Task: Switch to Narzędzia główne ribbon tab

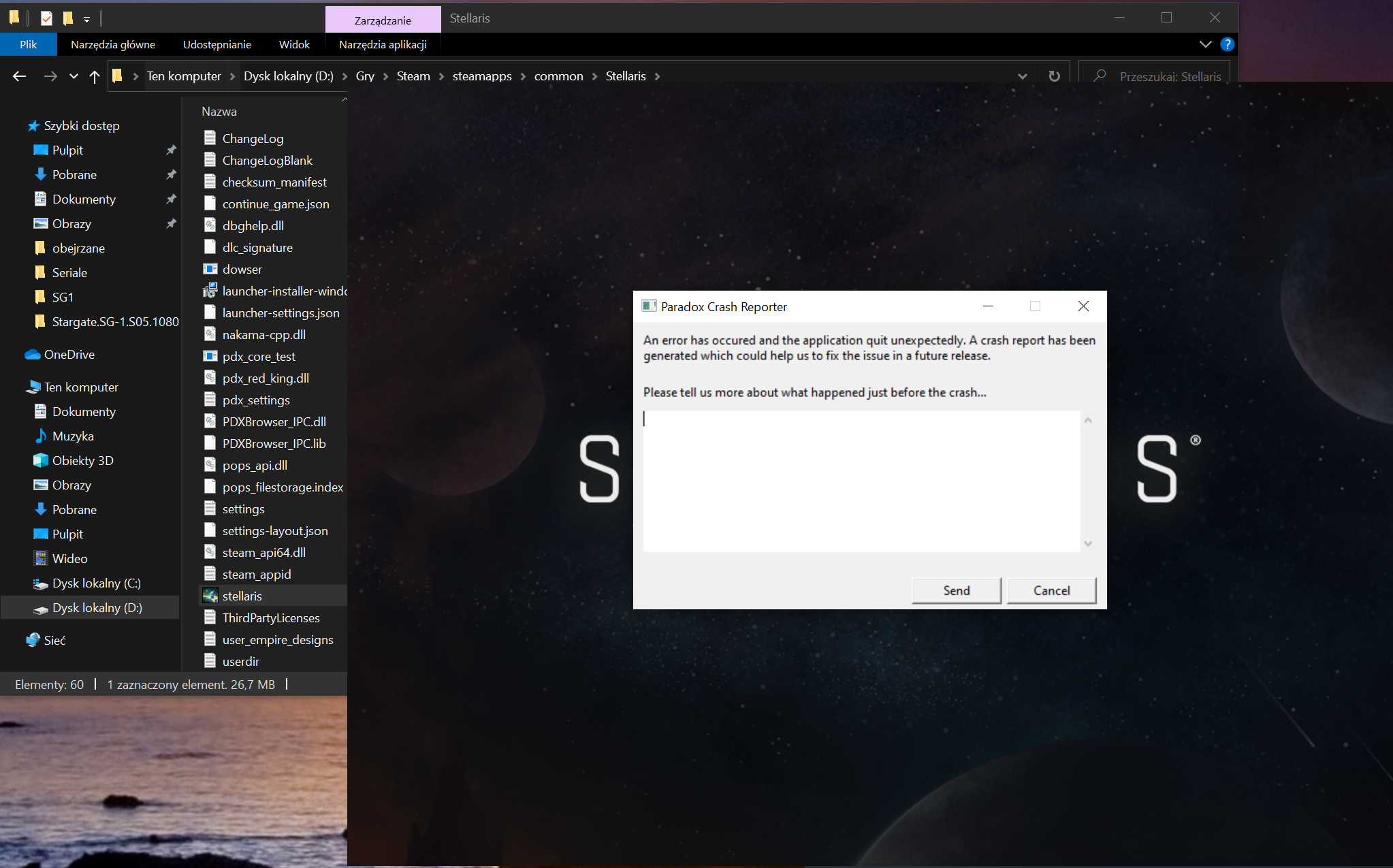Action: tap(113, 44)
